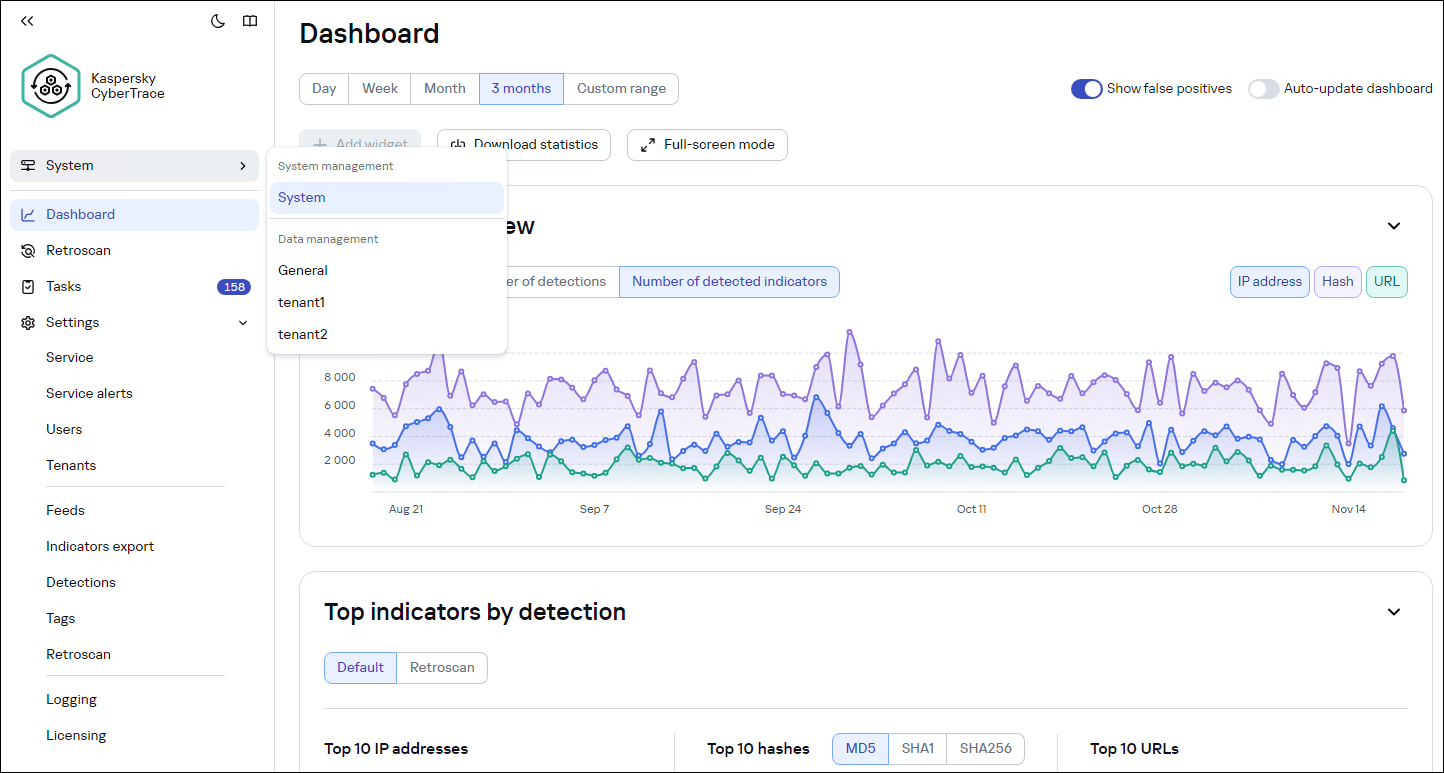Disable the Show false positives toggle
The image size is (1444, 773).
(1086, 88)
